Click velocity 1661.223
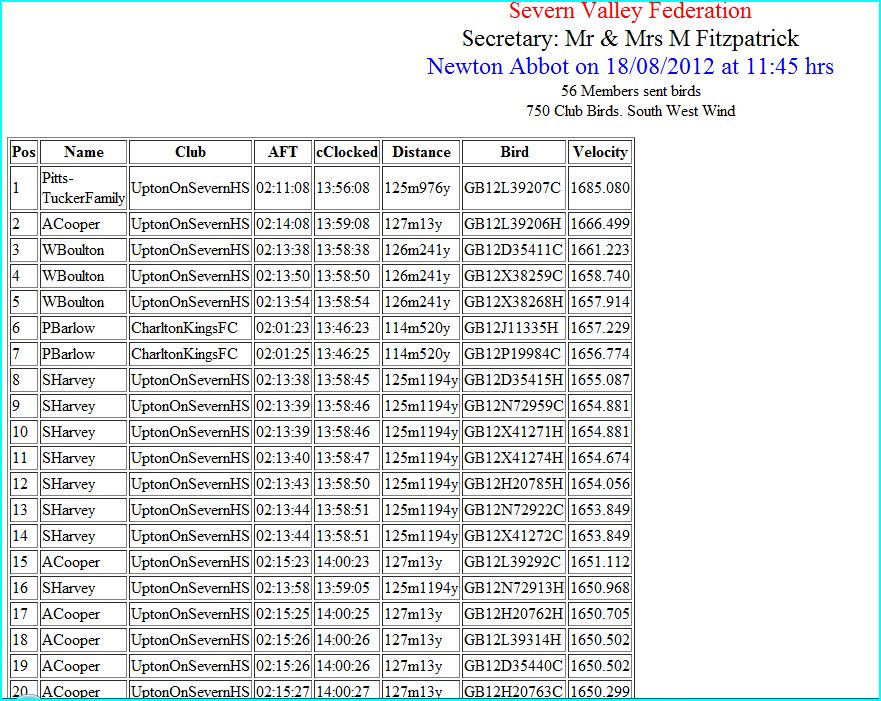This screenshot has width=881, height=701. tap(600, 250)
